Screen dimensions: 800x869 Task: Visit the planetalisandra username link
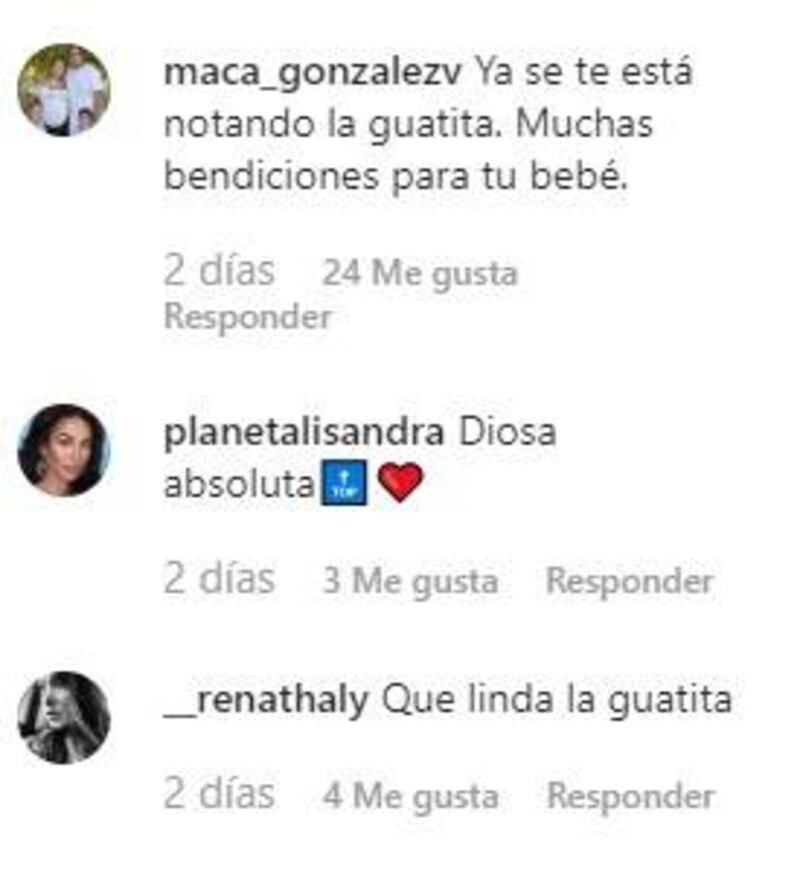(304, 433)
